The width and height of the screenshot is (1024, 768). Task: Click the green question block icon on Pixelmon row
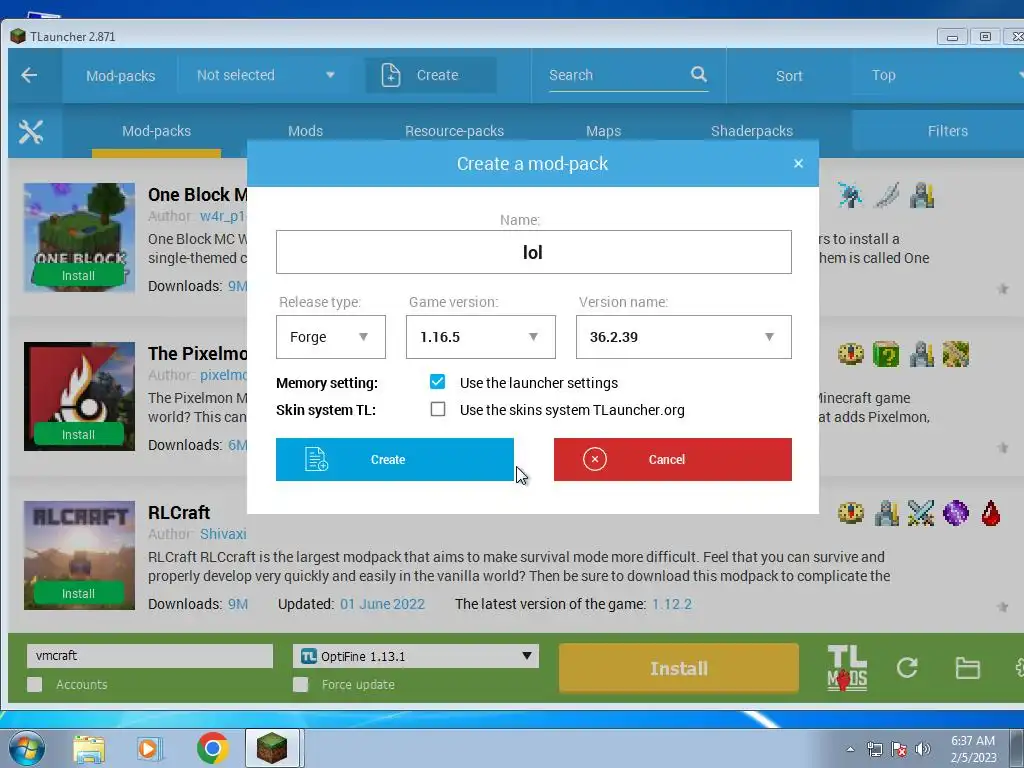click(x=886, y=354)
